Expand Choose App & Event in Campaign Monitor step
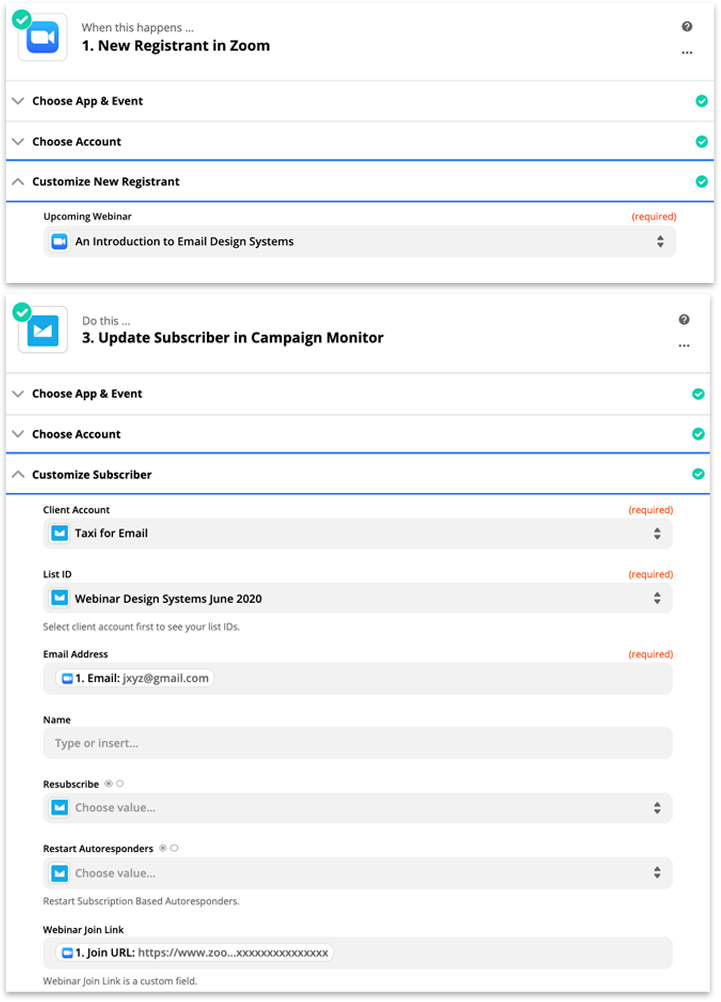Screen dimensions: 721x1002 [358, 394]
